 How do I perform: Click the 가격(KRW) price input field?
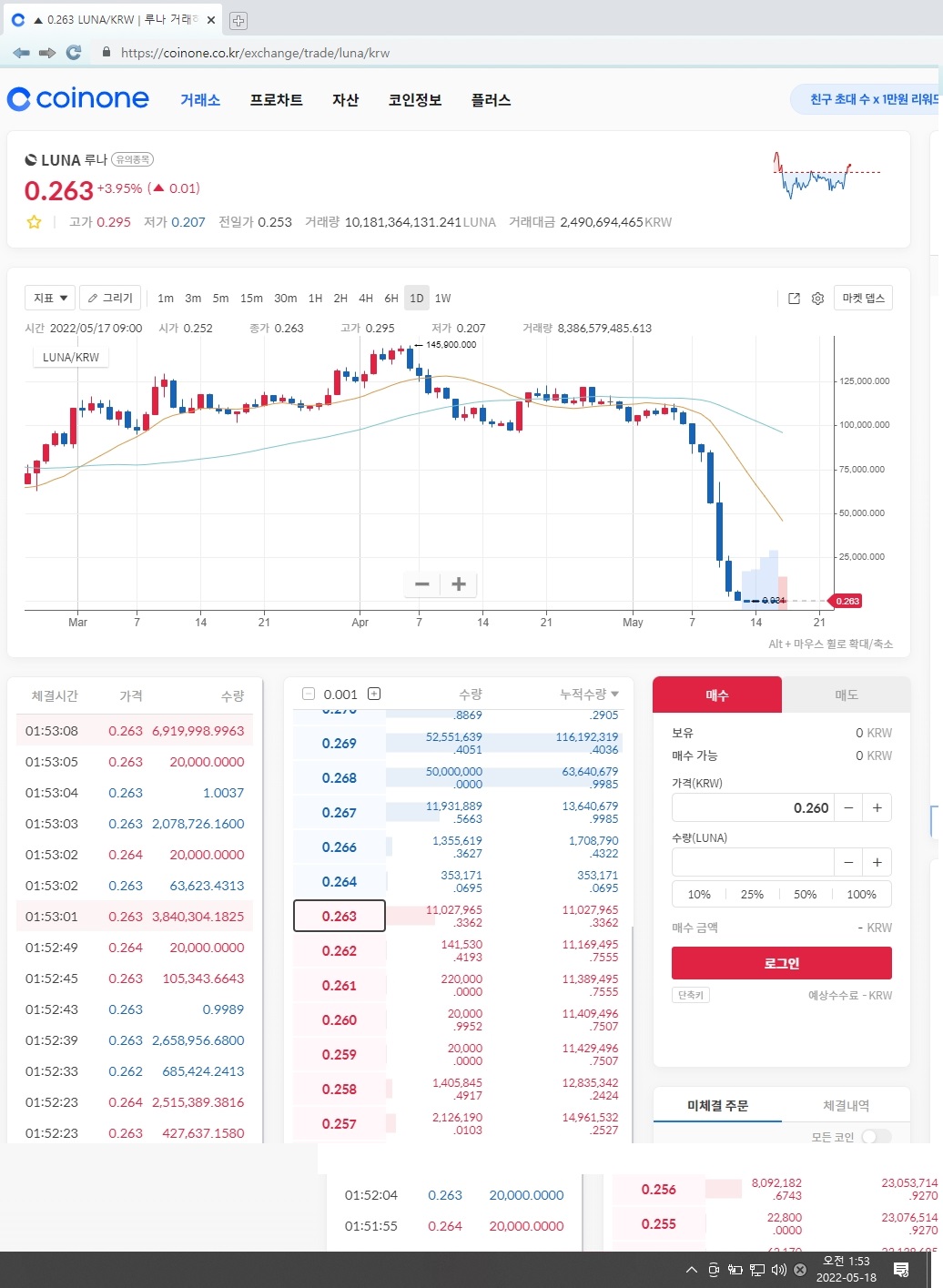point(754,807)
